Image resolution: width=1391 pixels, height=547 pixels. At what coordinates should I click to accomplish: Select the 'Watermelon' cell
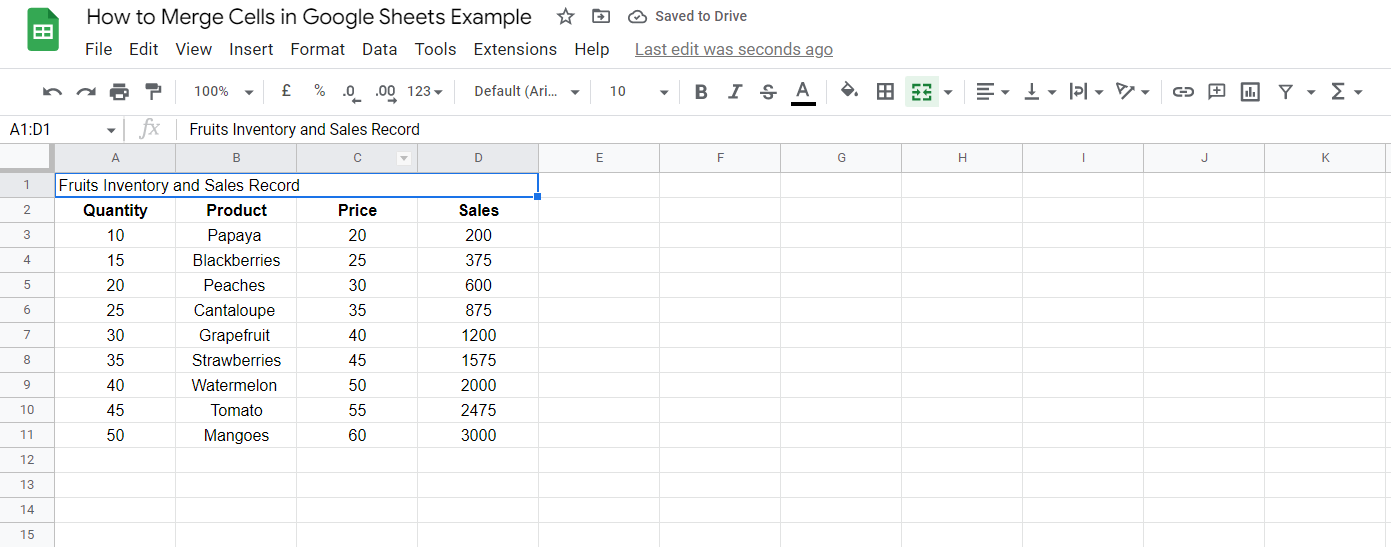[x=236, y=385]
